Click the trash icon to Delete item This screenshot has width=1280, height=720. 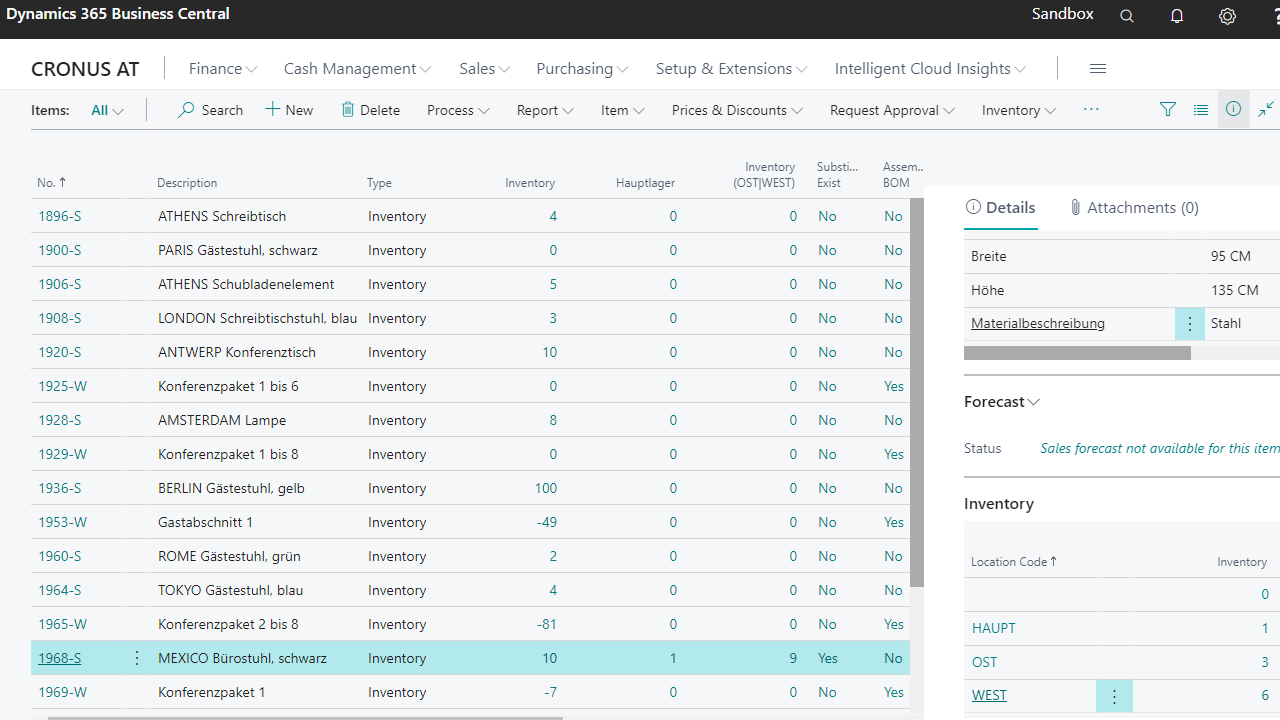click(348, 110)
